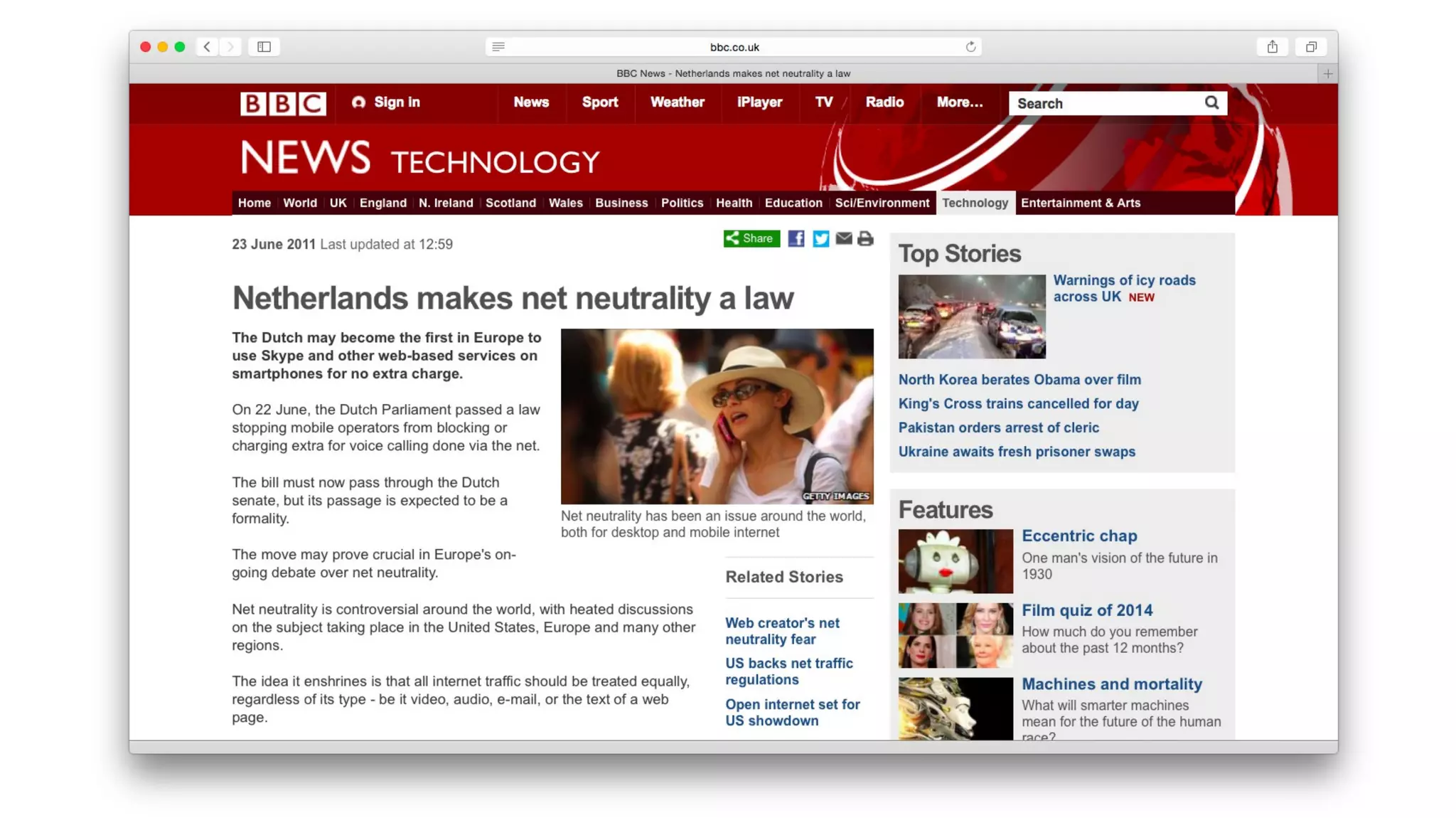
Task: Switch to the Sci/Environment section
Action: 882,203
